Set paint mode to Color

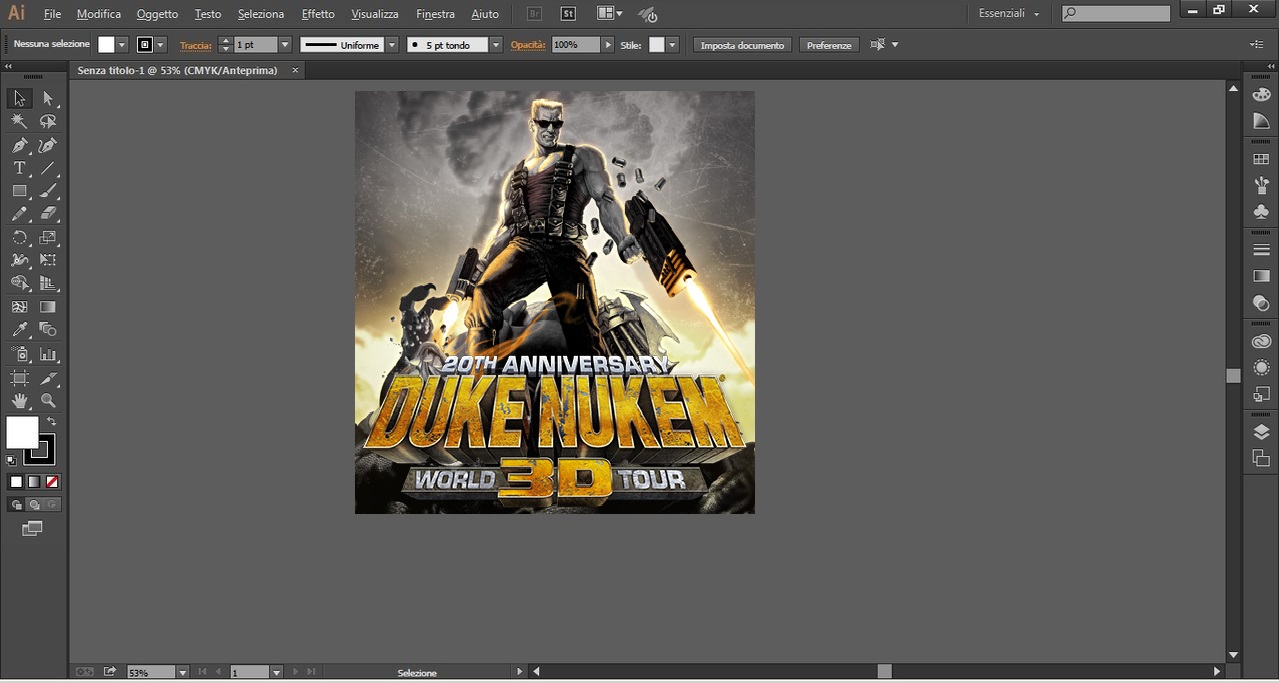point(16,482)
